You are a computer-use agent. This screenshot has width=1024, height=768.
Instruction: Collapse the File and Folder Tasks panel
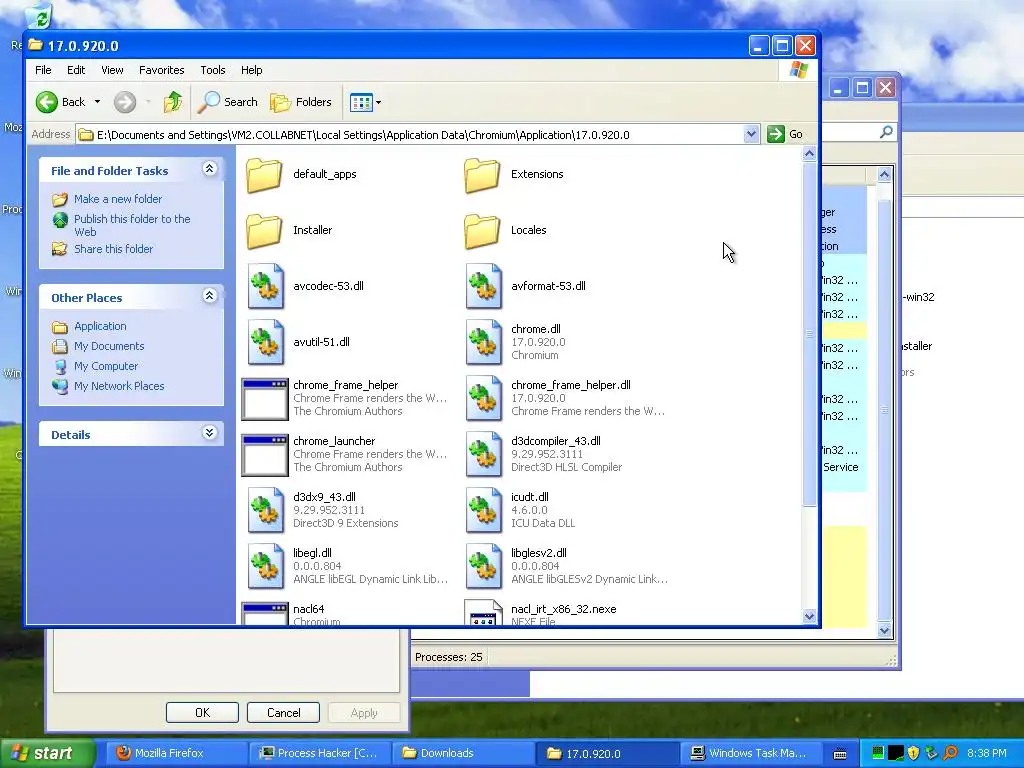209,169
